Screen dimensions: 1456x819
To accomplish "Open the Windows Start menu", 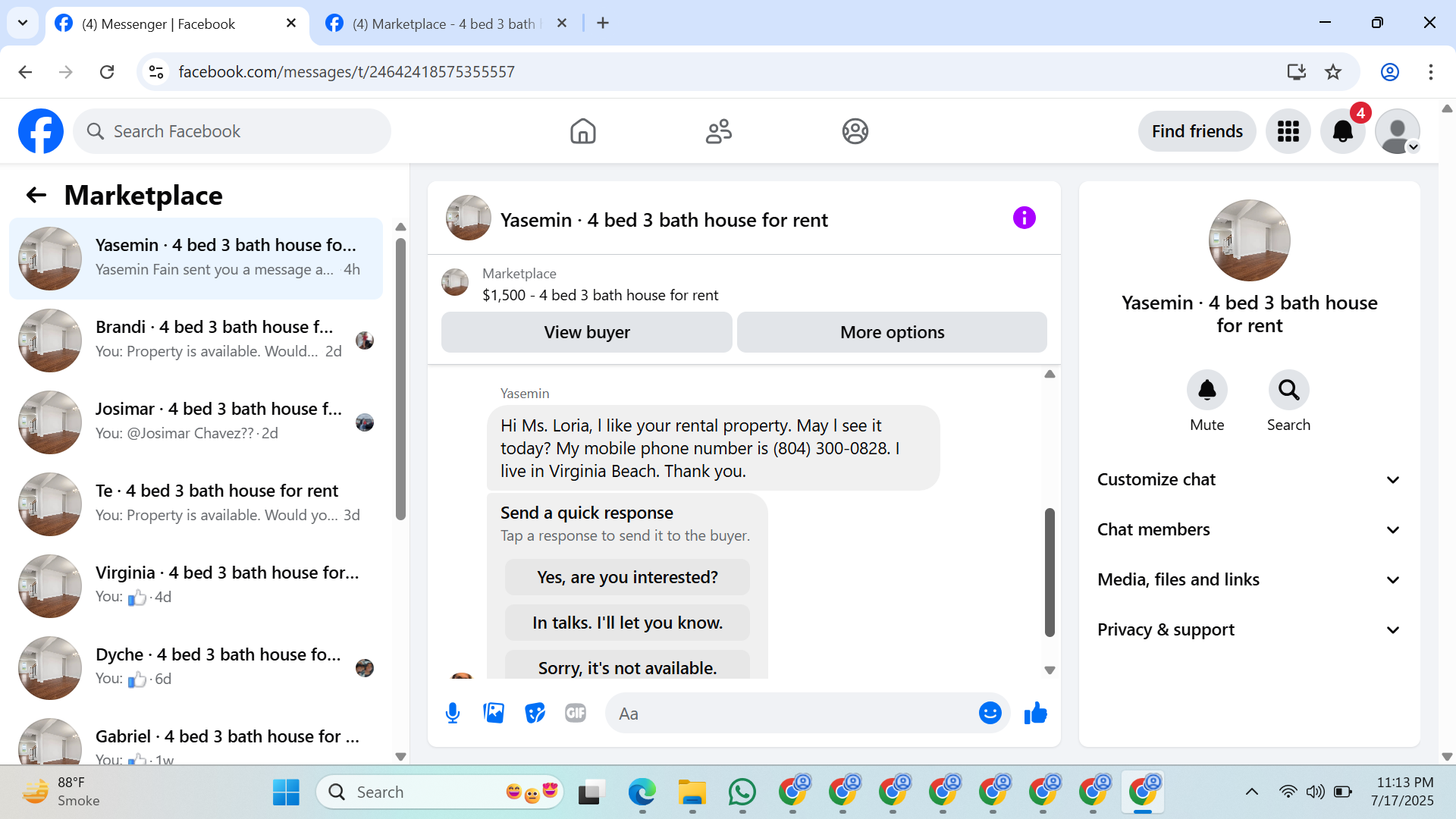I will tap(286, 792).
